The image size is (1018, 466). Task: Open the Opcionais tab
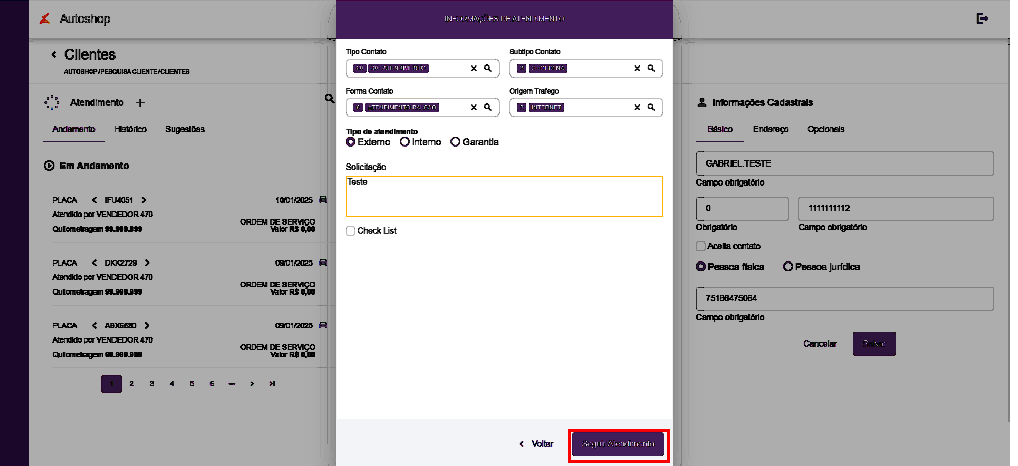[826, 129]
